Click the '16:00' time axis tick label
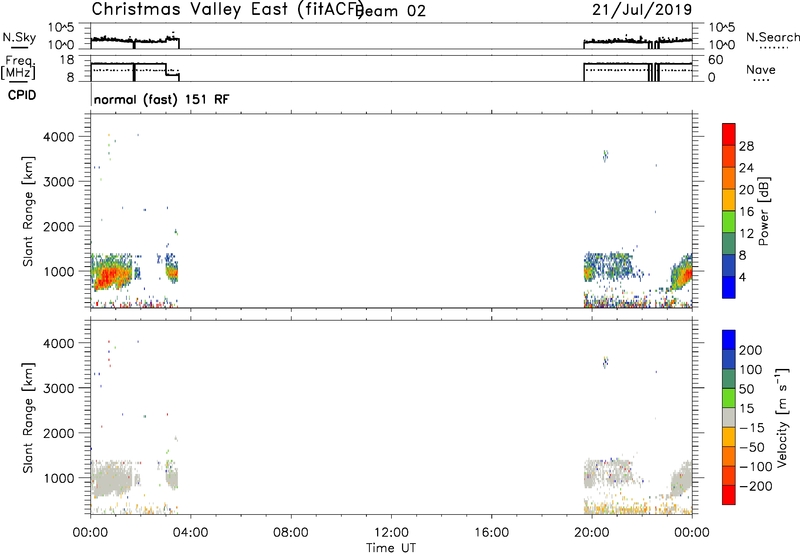This screenshot has height=554, width=800. 491,533
